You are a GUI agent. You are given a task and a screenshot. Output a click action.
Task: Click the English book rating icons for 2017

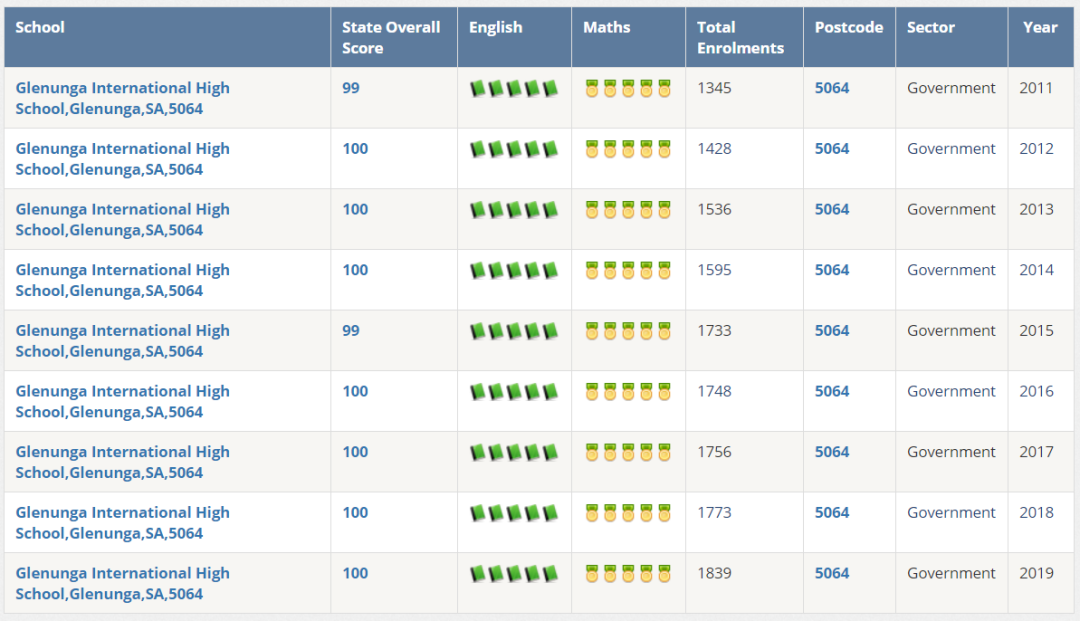click(x=514, y=452)
